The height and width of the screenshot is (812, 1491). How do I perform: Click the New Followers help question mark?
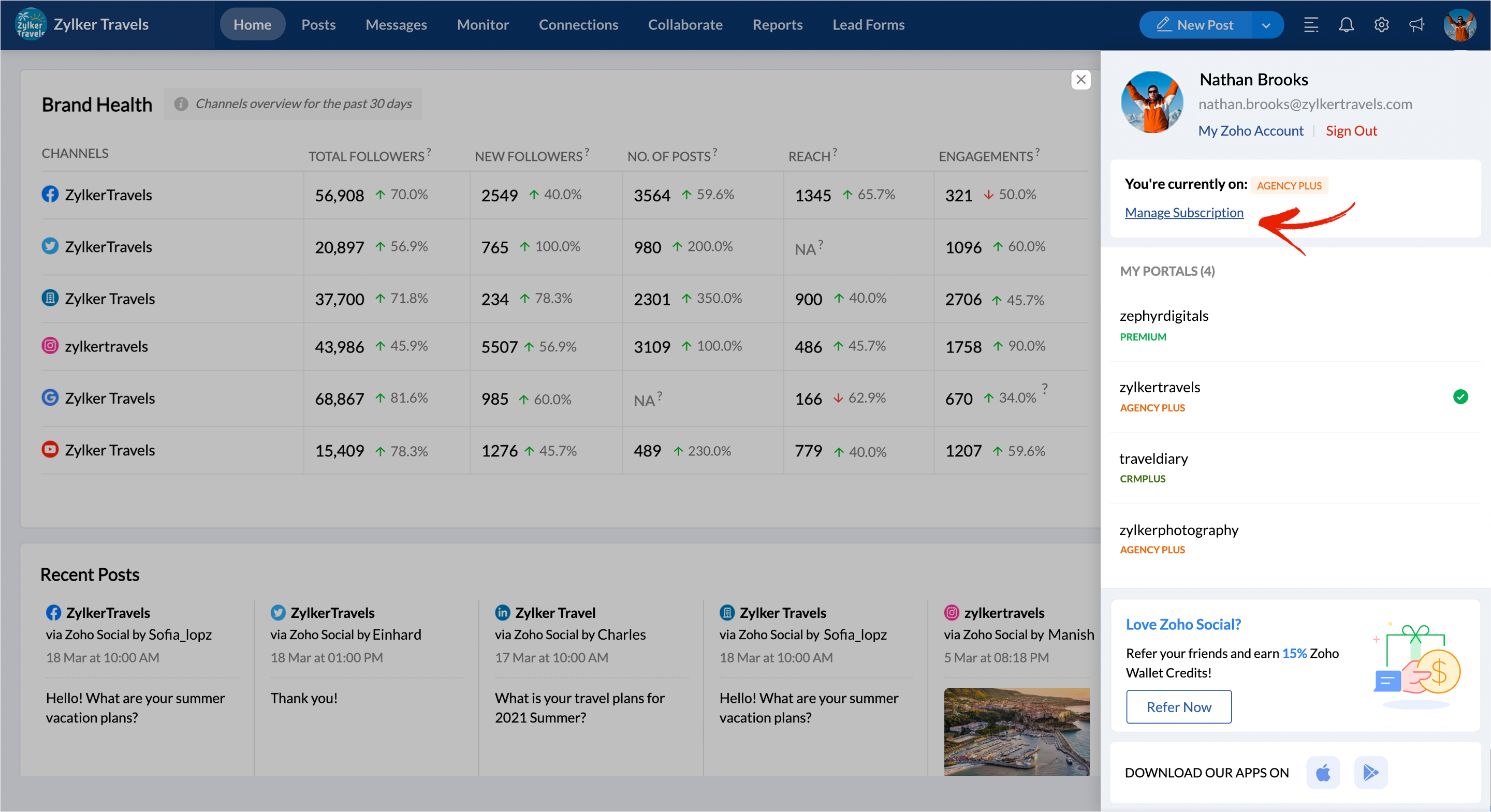[x=587, y=152]
